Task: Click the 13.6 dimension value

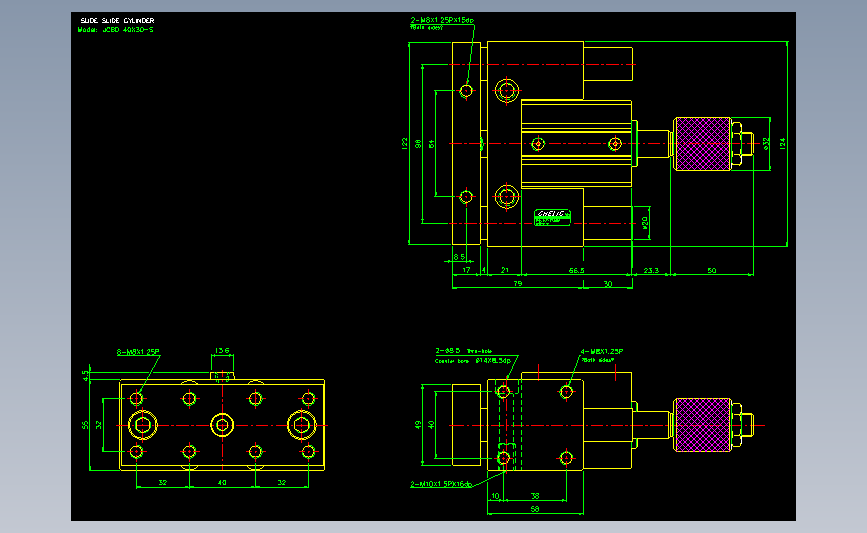Action: click(222, 351)
